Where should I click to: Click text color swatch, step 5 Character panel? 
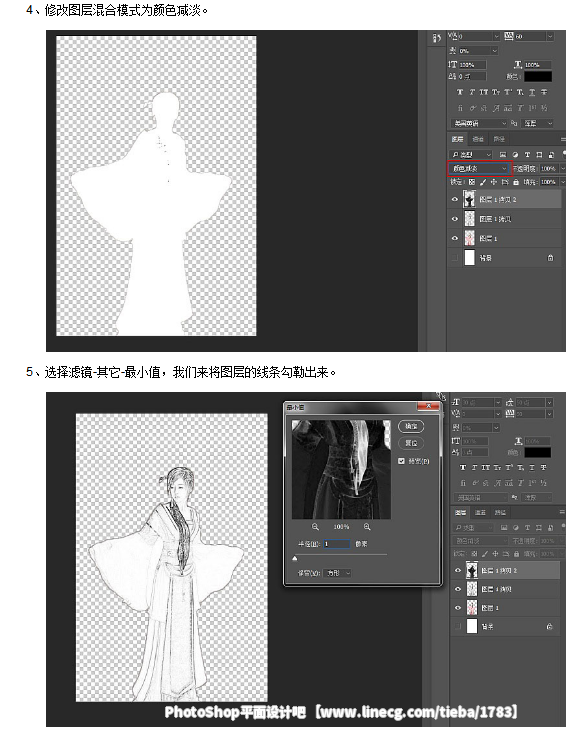(x=538, y=452)
